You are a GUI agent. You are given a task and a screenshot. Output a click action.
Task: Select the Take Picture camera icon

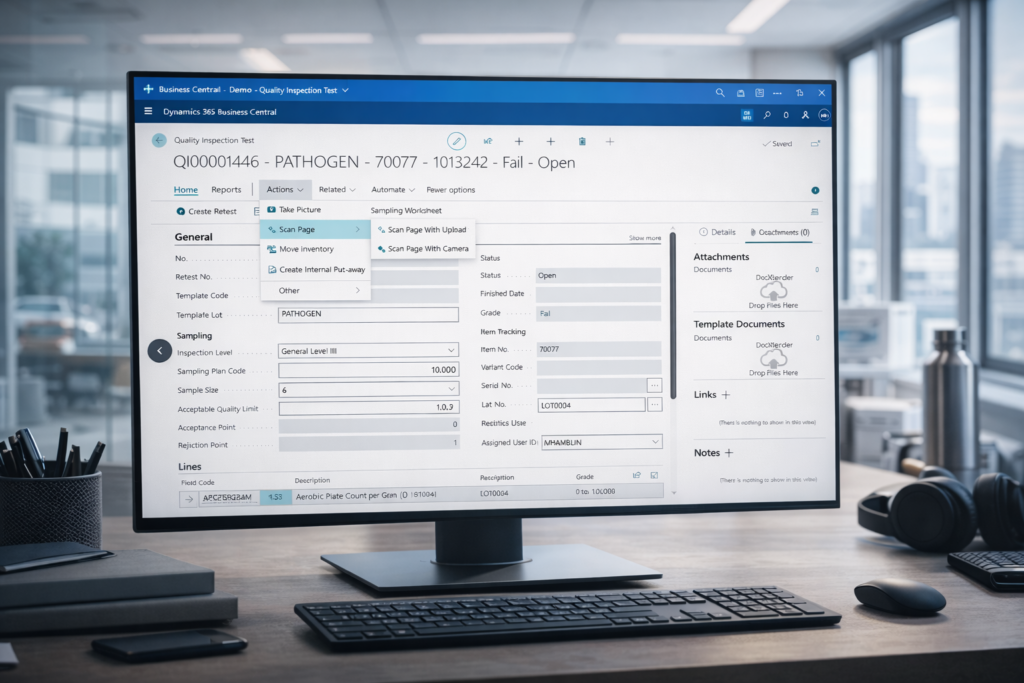tap(271, 209)
